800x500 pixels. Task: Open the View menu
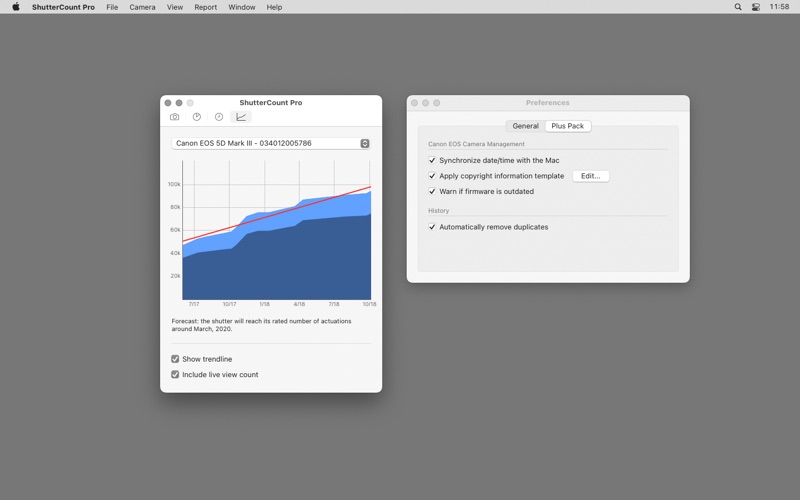click(x=175, y=7)
